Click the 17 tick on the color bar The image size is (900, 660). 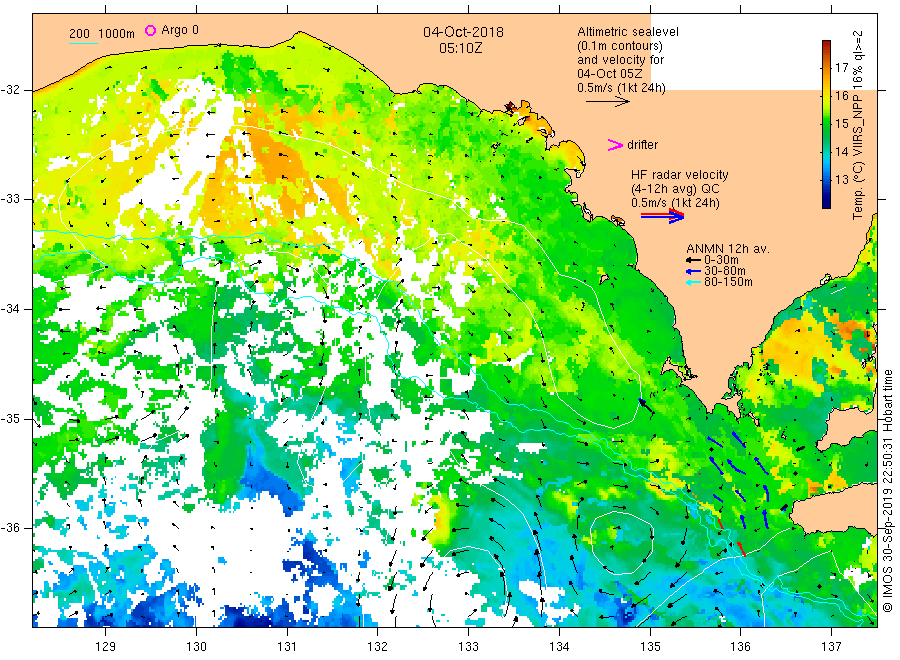tap(841, 68)
